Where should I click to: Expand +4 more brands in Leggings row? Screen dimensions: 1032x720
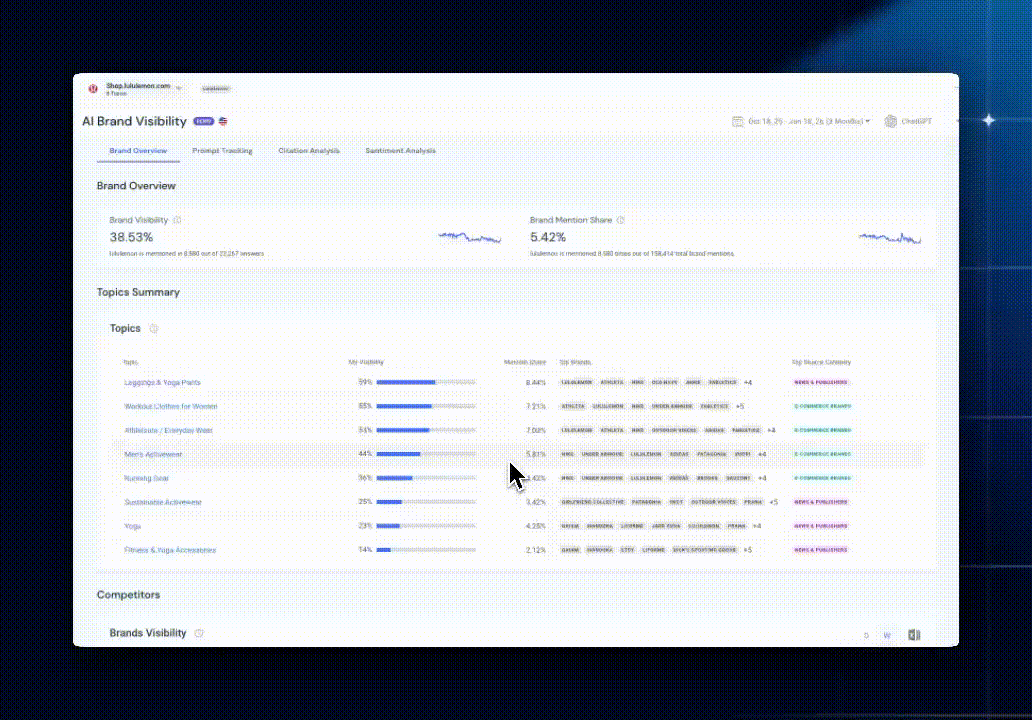click(748, 382)
